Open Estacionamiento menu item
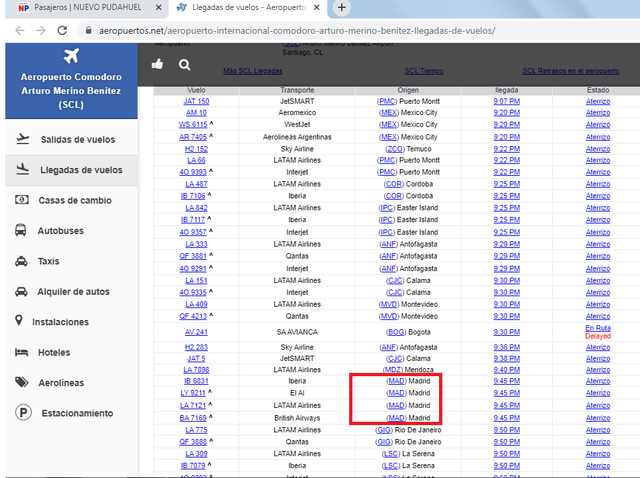 tap(71, 413)
